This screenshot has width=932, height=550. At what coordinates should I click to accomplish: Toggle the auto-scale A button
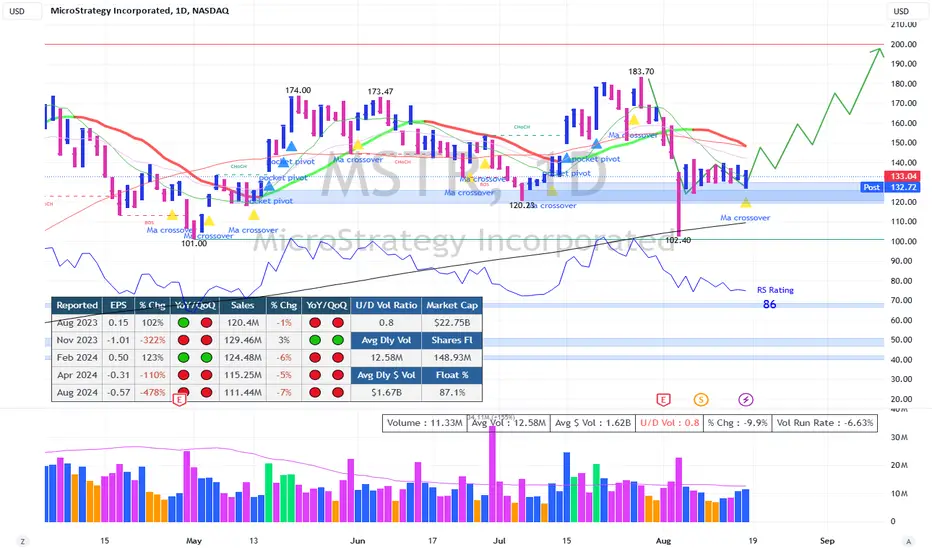coord(908,541)
